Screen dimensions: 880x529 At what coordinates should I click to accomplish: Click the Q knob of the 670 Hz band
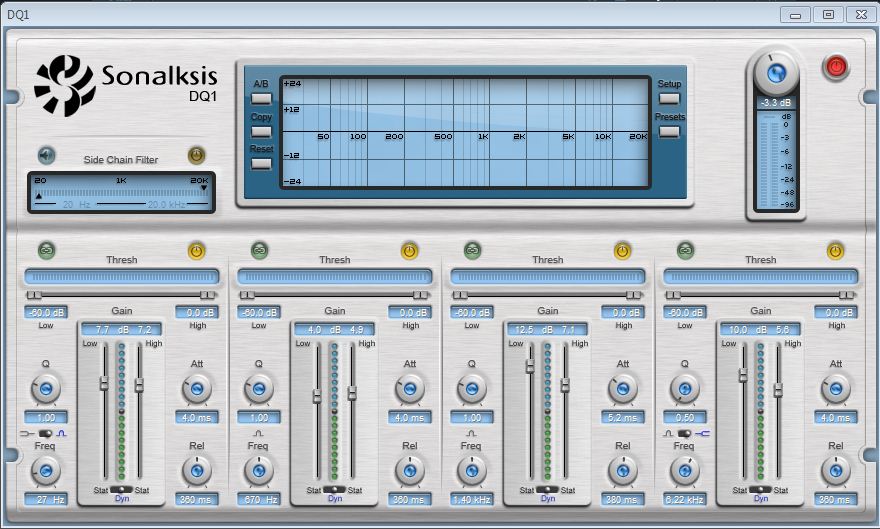[x=259, y=388]
